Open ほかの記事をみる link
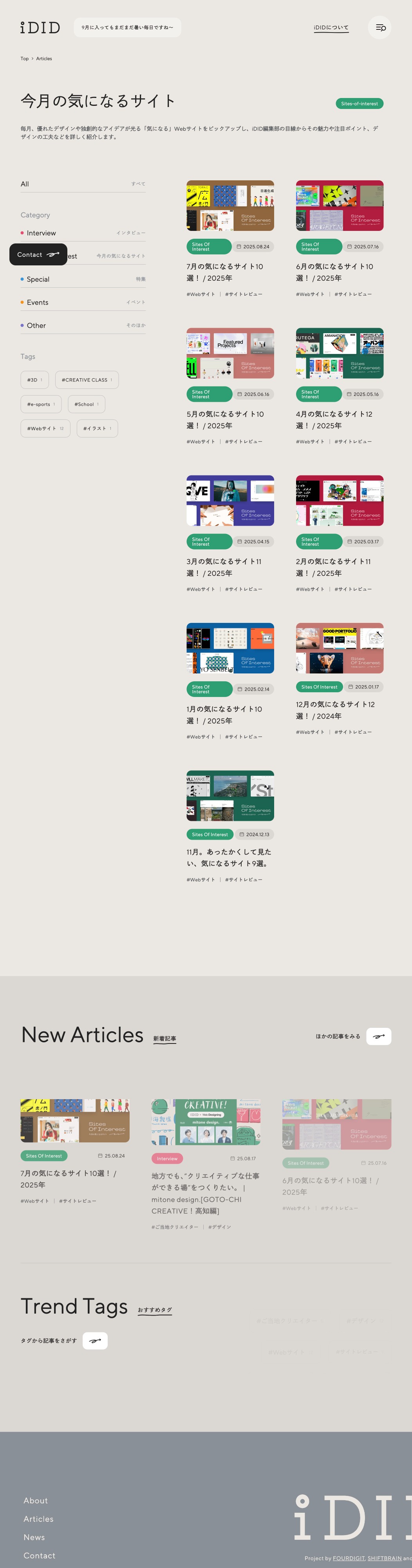Image resolution: width=412 pixels, height=1568 pixels. pyautogui.click(x=338, y=1036)
